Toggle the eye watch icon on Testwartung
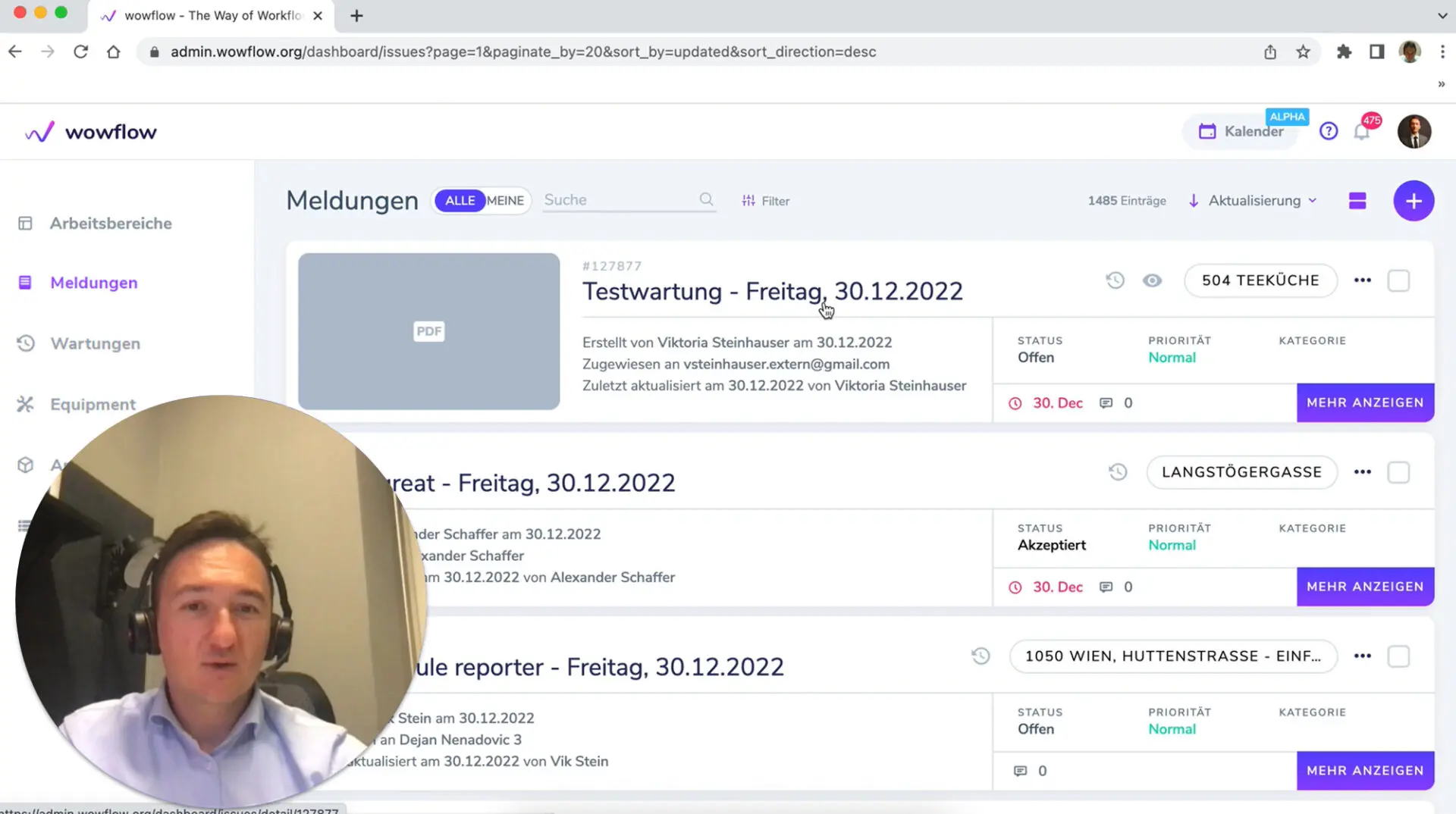Image resolution: width=1456 pixels, height=814 pixels. click(x=1152, y=280)
